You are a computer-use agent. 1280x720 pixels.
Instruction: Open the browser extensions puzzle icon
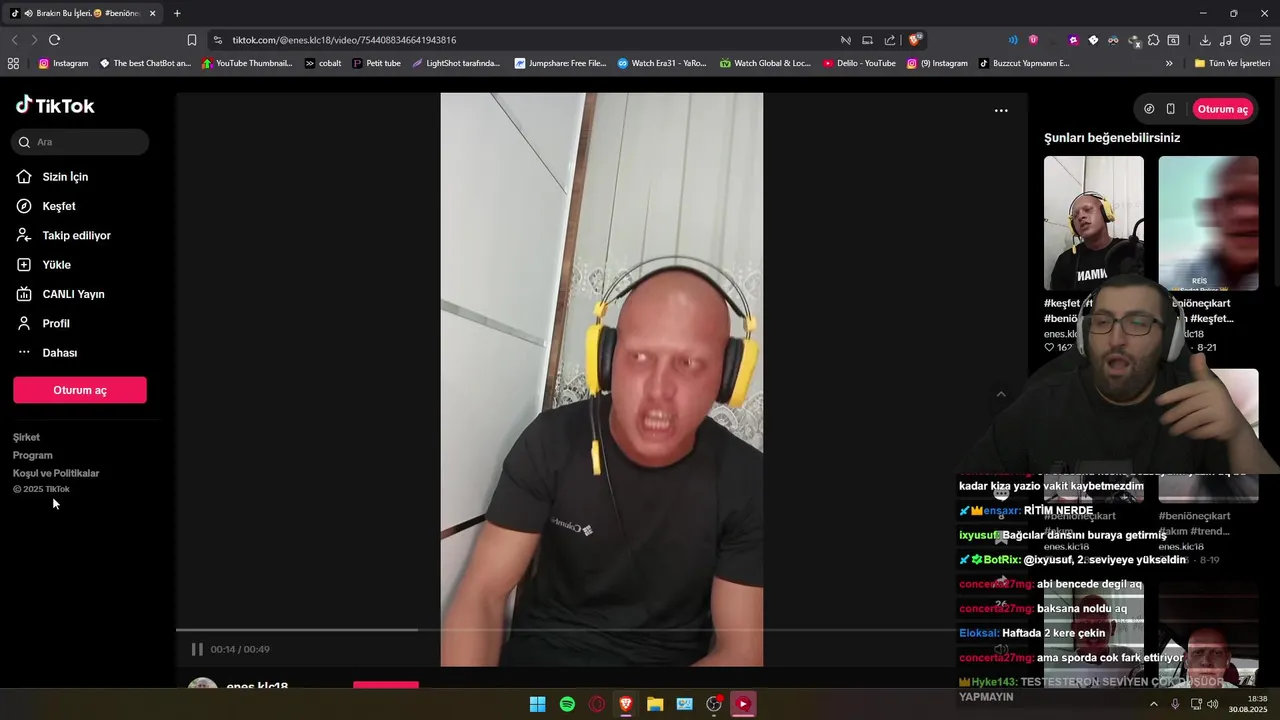[1153, 40]
